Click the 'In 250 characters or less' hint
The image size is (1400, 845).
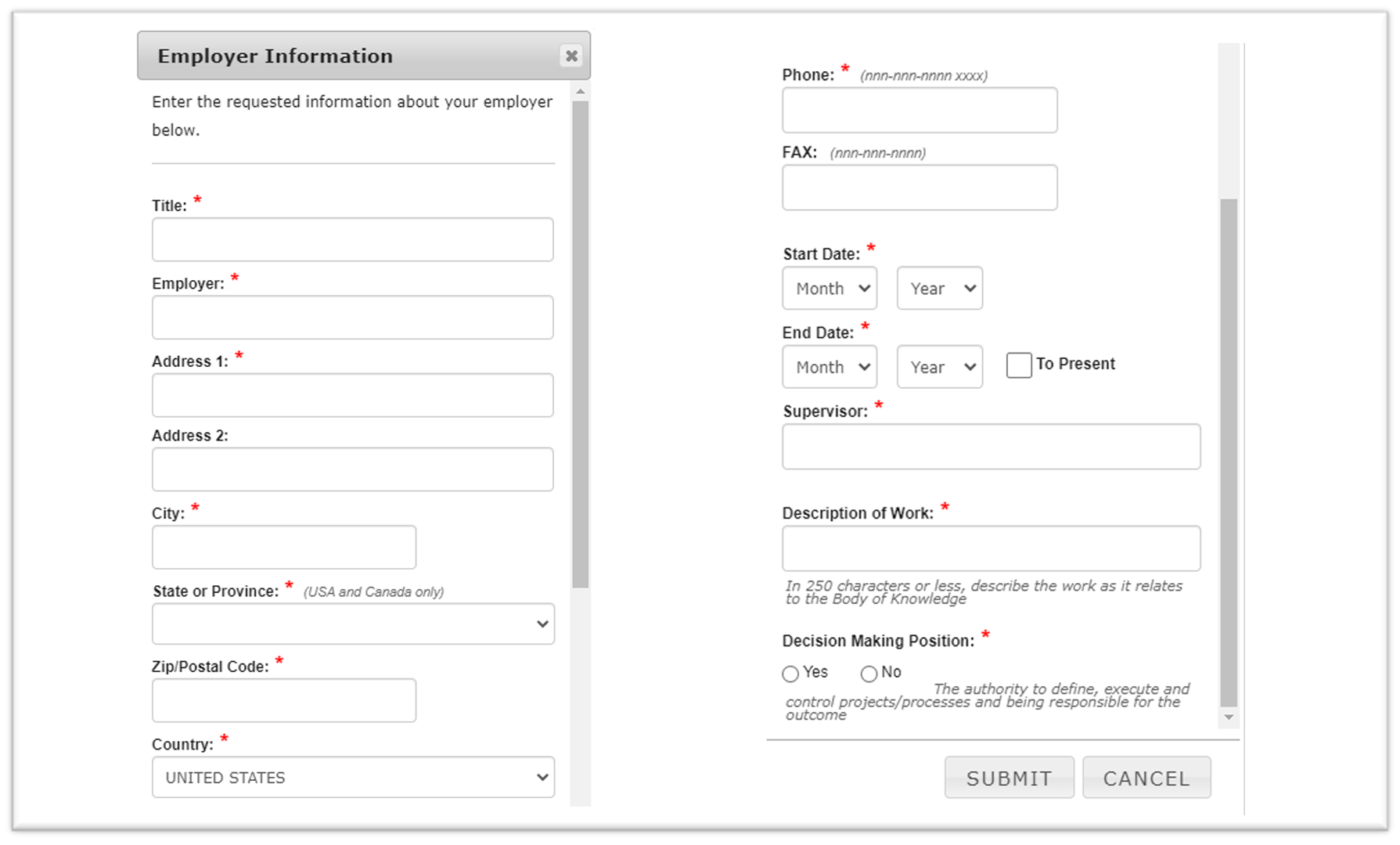(984, 592)
